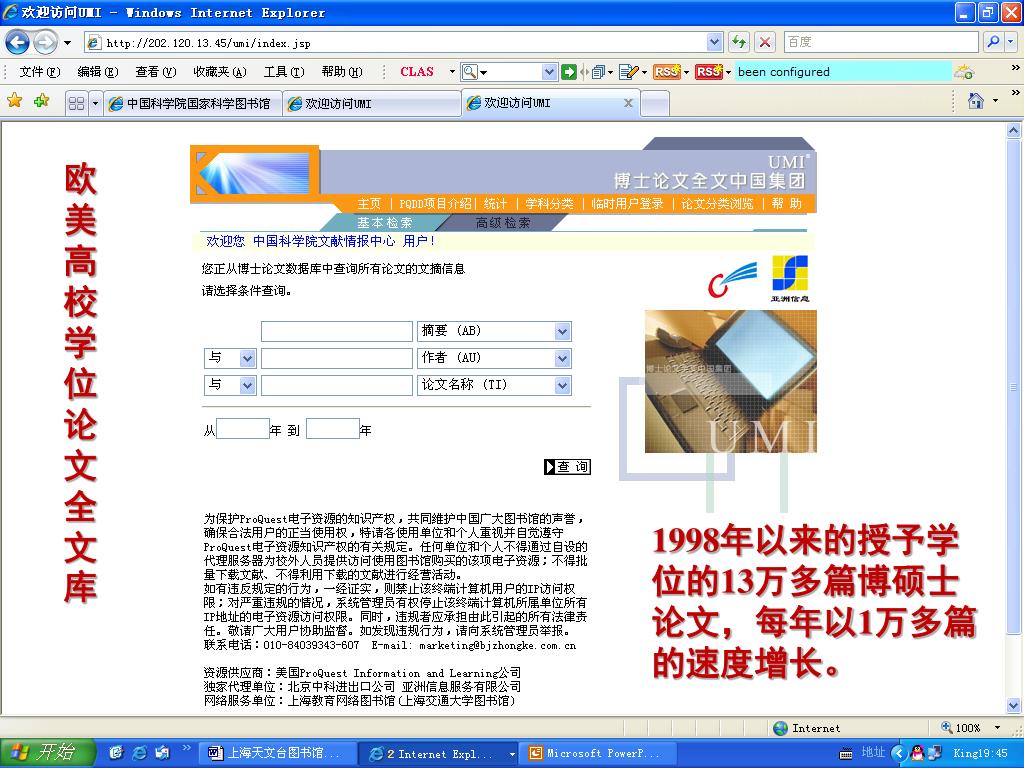
Task: Click the browser Forward arrow button
Action: [45, 43]
